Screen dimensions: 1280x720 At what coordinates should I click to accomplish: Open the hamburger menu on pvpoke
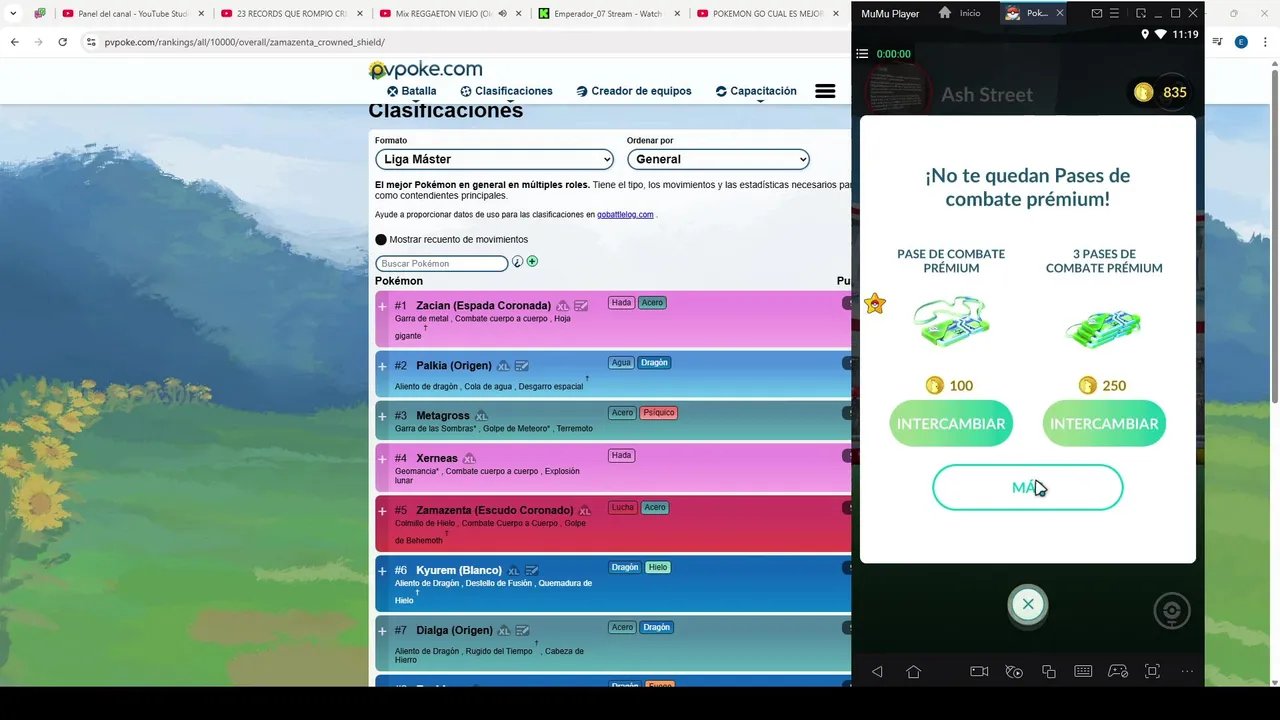coord(825,91)
